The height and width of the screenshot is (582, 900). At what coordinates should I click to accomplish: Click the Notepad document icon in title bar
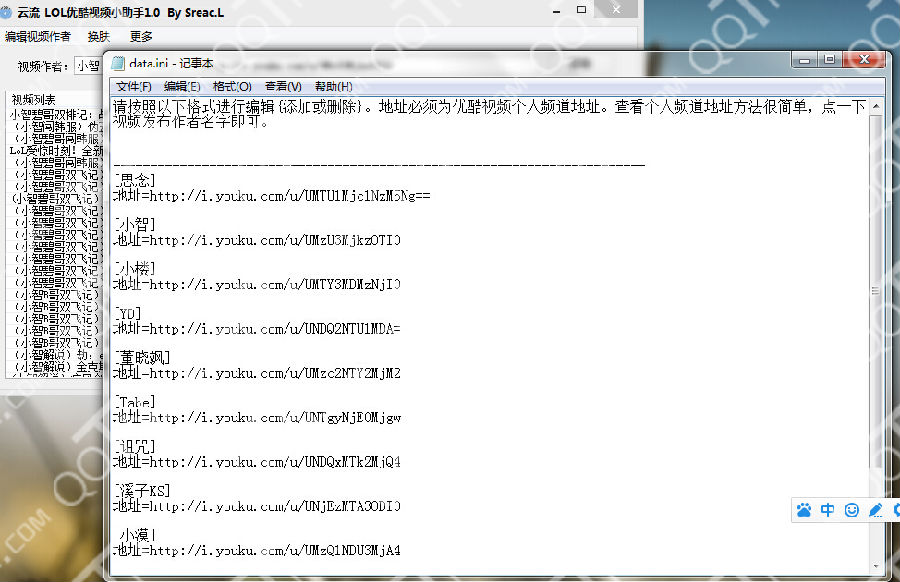pyautogui.click(x=118, y=63)
